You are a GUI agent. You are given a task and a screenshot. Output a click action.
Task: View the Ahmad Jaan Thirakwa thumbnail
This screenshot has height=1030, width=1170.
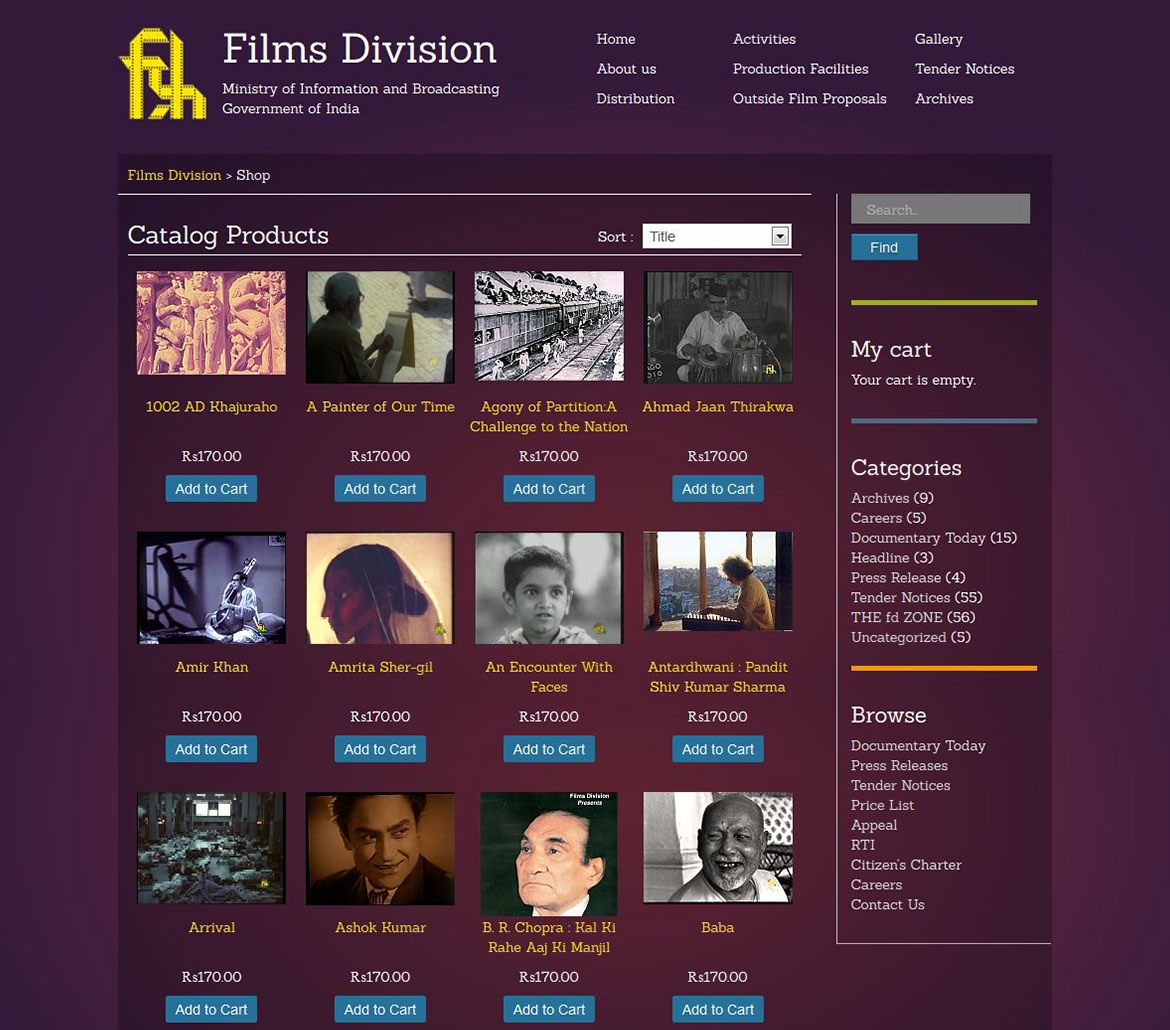point(717,327)
